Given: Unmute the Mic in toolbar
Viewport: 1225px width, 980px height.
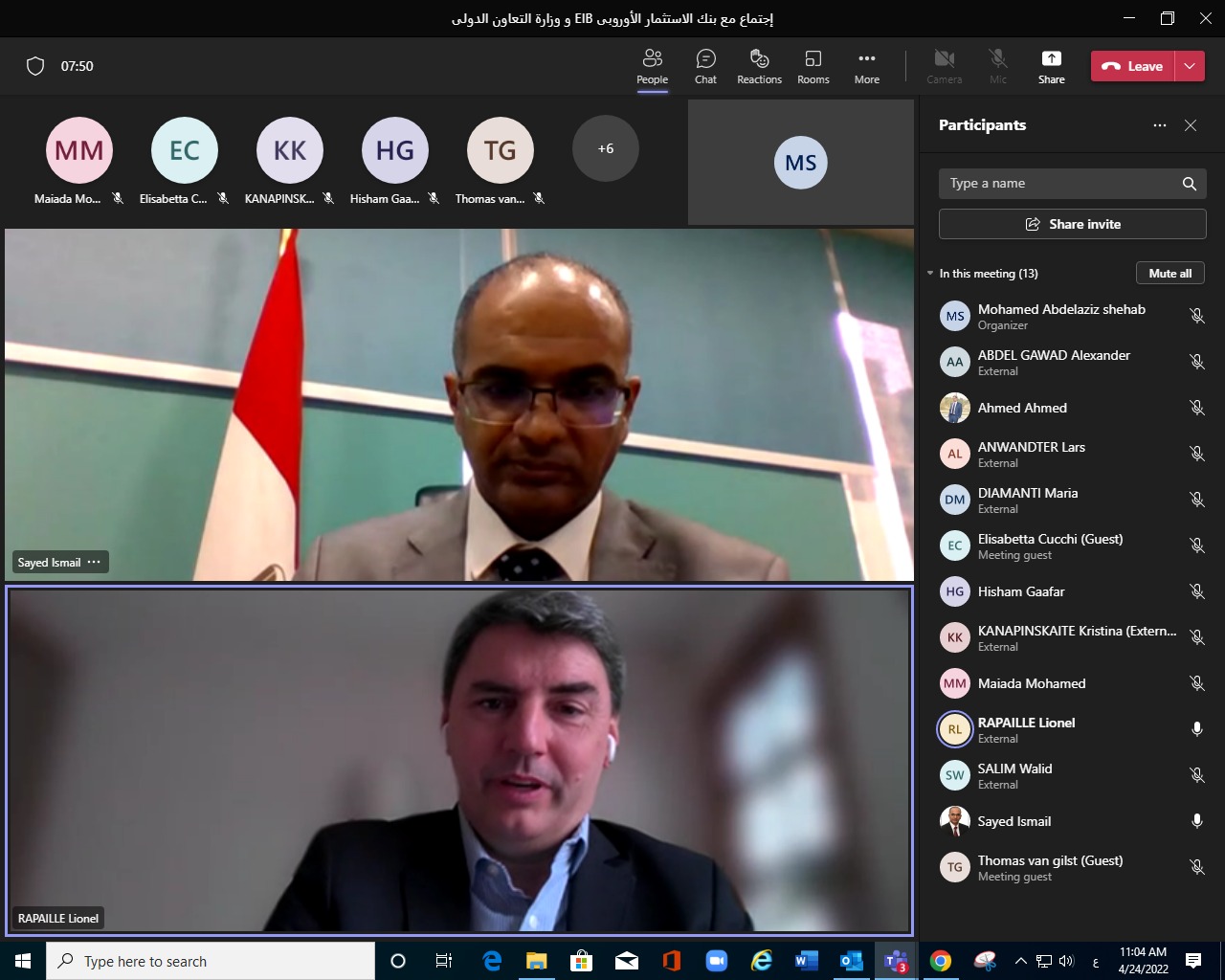Looking at the screenshot, I should (x=998, y=66).
